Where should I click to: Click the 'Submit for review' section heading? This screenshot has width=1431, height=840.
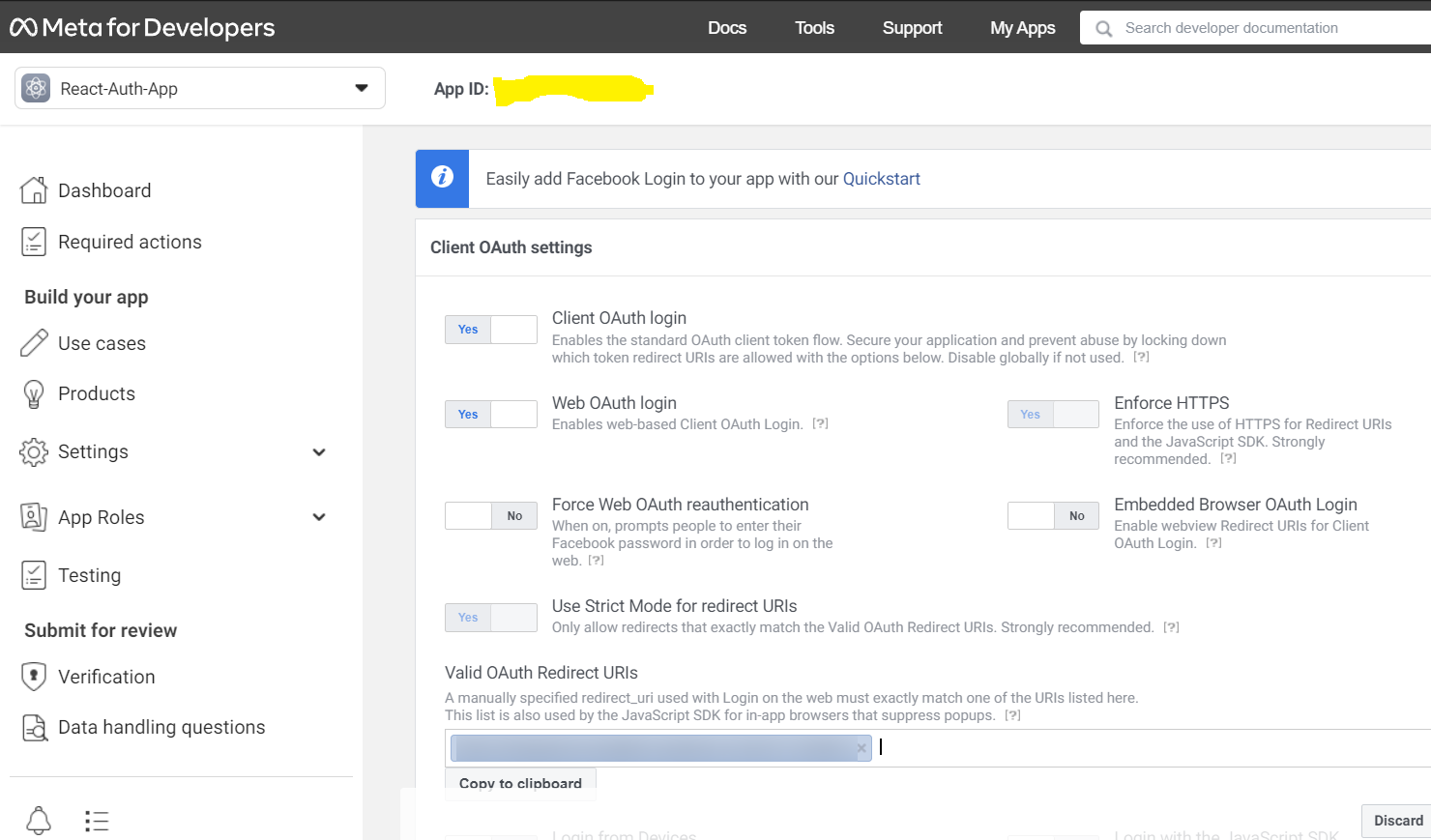point(101,630)
